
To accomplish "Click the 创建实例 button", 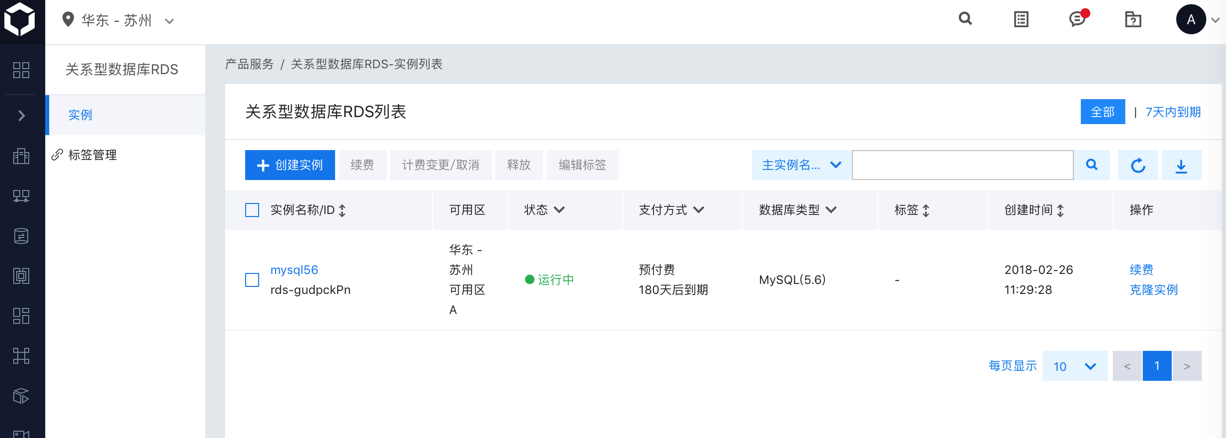I will tap(290, 165).
